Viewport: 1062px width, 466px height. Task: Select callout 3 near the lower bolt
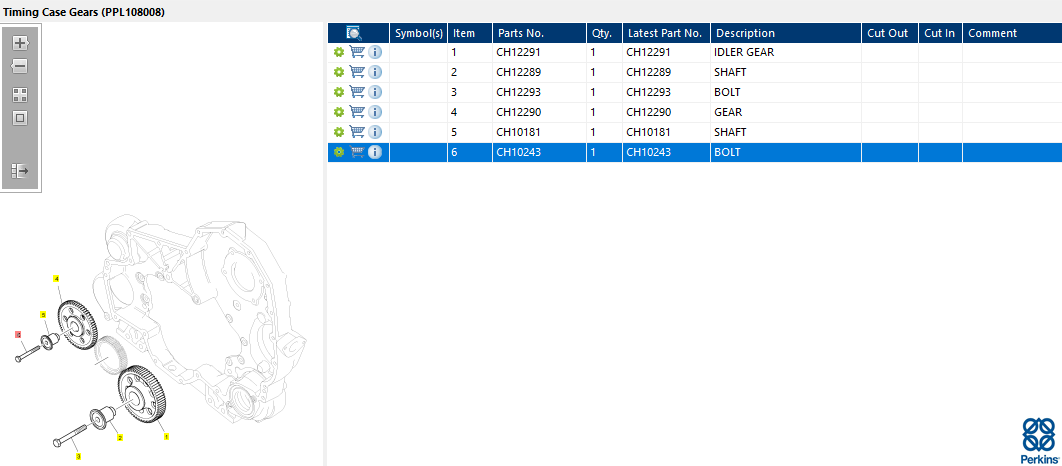[78, 457]
